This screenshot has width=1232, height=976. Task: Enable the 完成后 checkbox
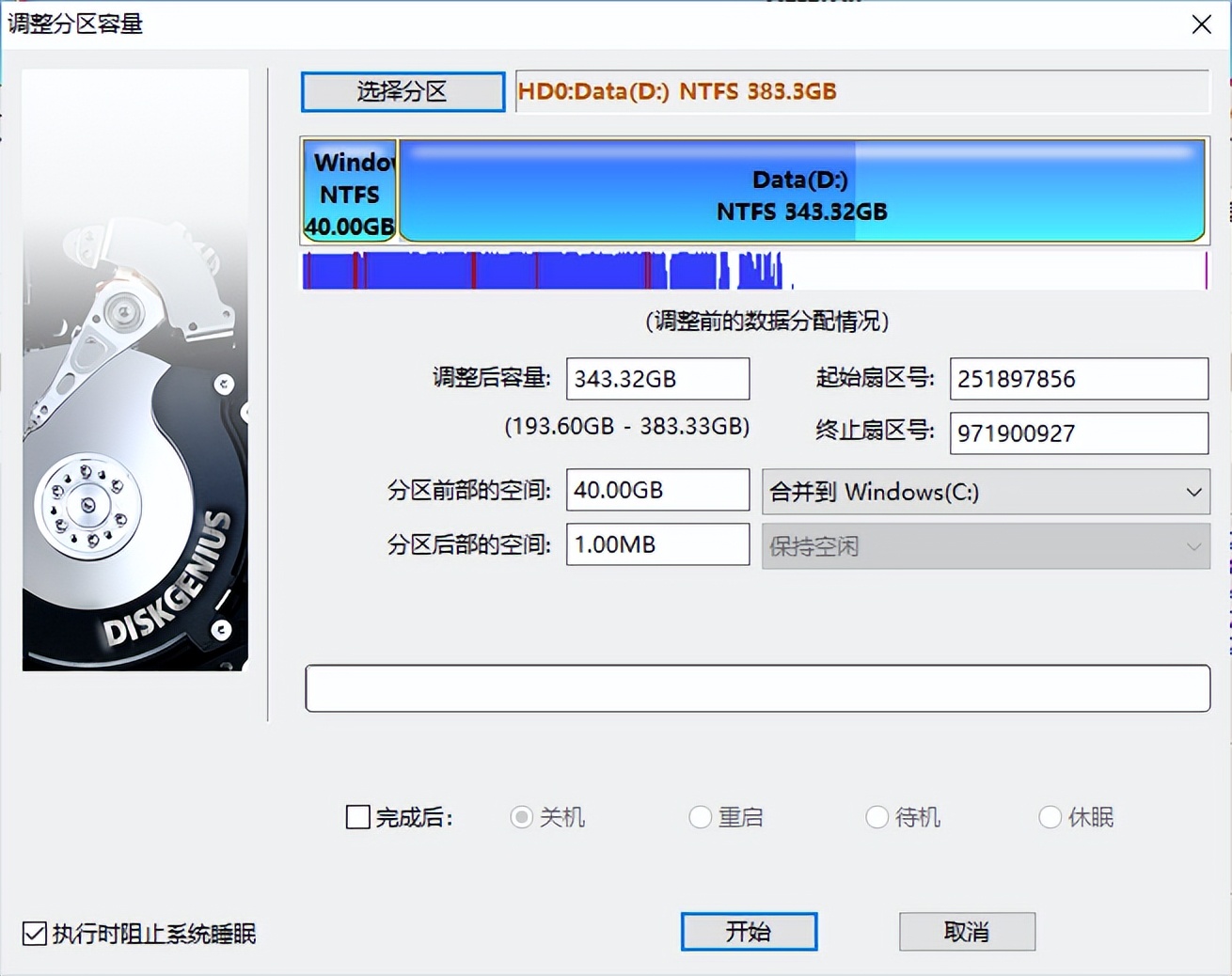click(x=357, y=818)
